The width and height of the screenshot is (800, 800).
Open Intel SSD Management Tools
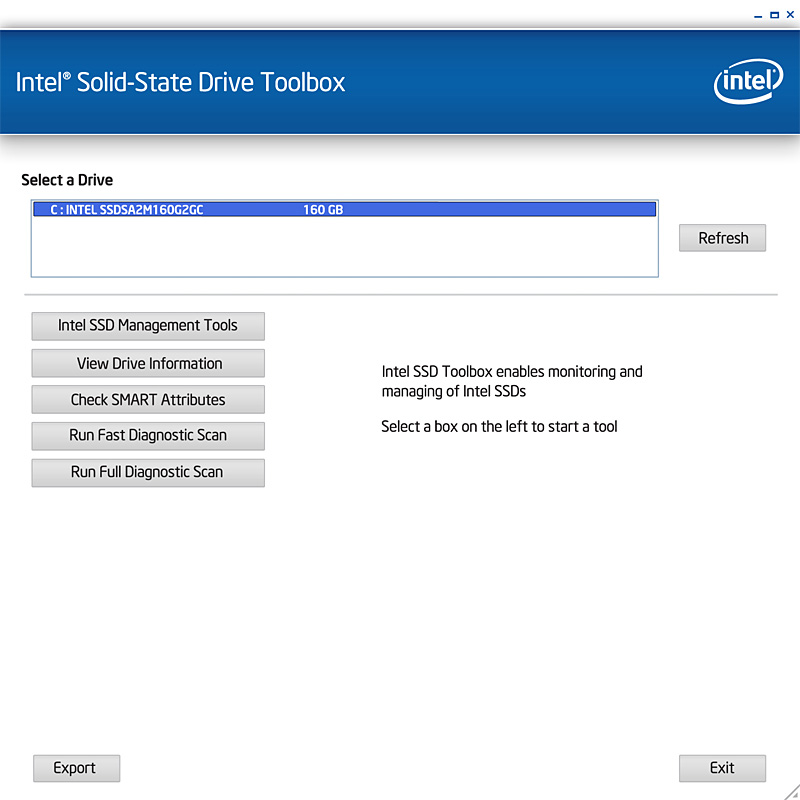(x=148, y=326)
